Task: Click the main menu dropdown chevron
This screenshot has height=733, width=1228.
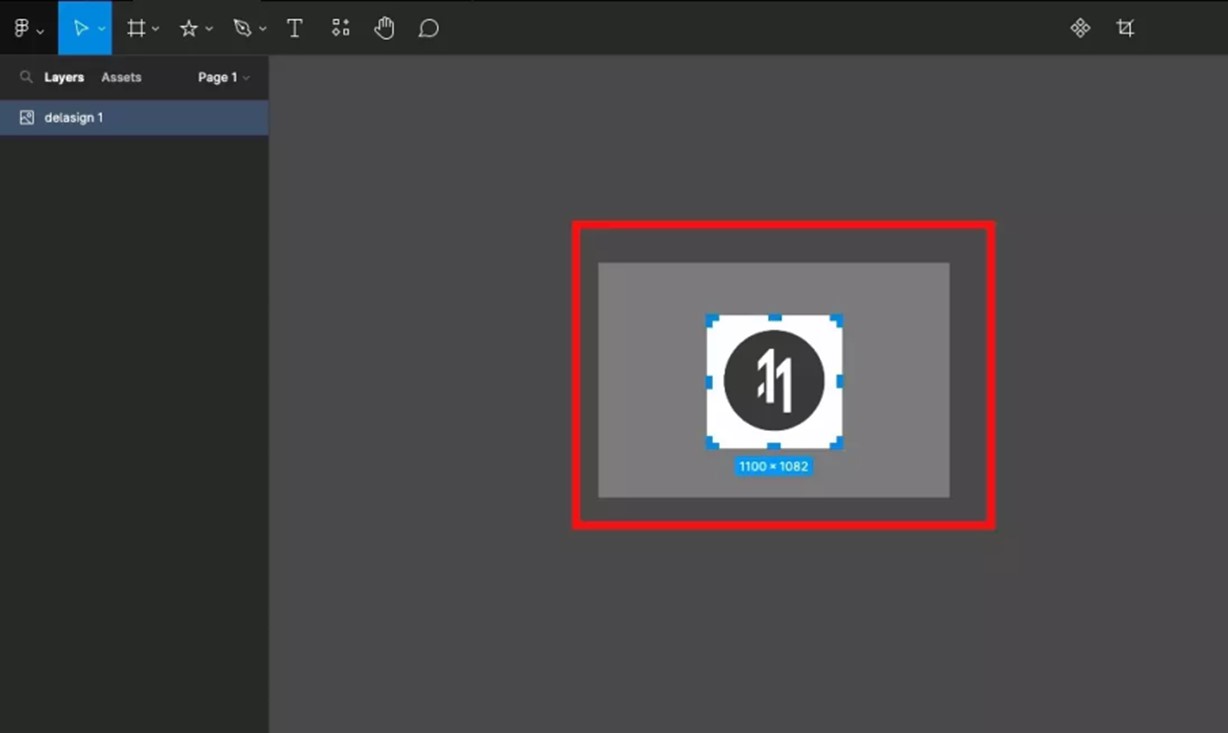Action: [x=40, y=31]
